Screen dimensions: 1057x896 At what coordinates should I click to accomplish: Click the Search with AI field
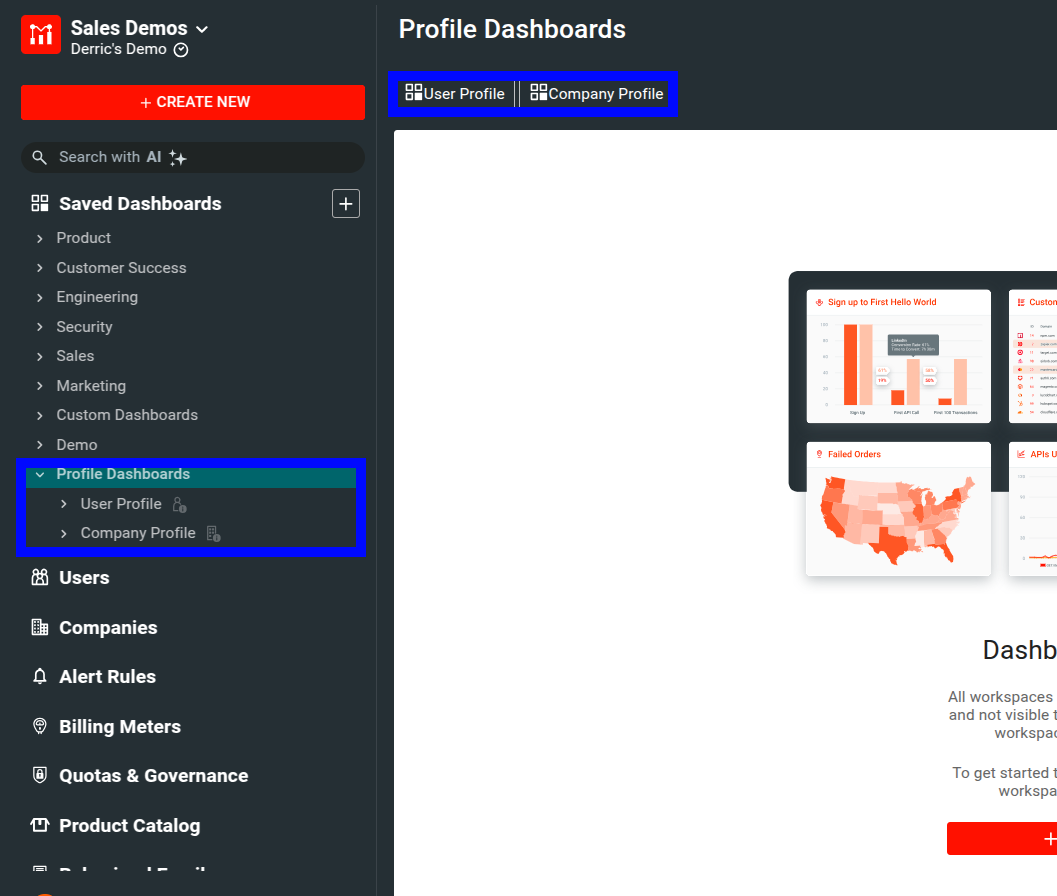pyautogui.click(x=192, y=157)
